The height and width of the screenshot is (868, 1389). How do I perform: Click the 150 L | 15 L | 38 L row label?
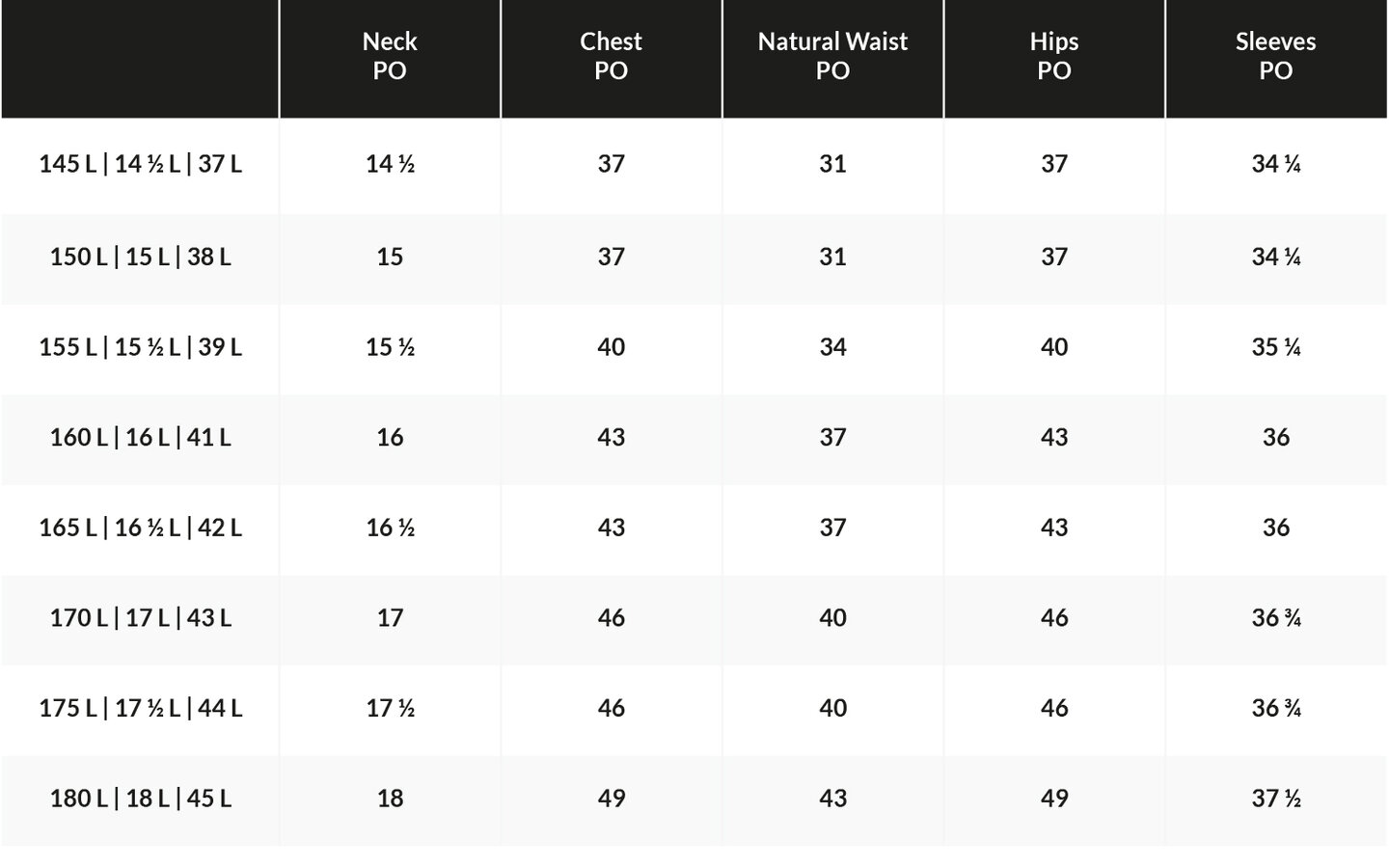coord(140,257)
